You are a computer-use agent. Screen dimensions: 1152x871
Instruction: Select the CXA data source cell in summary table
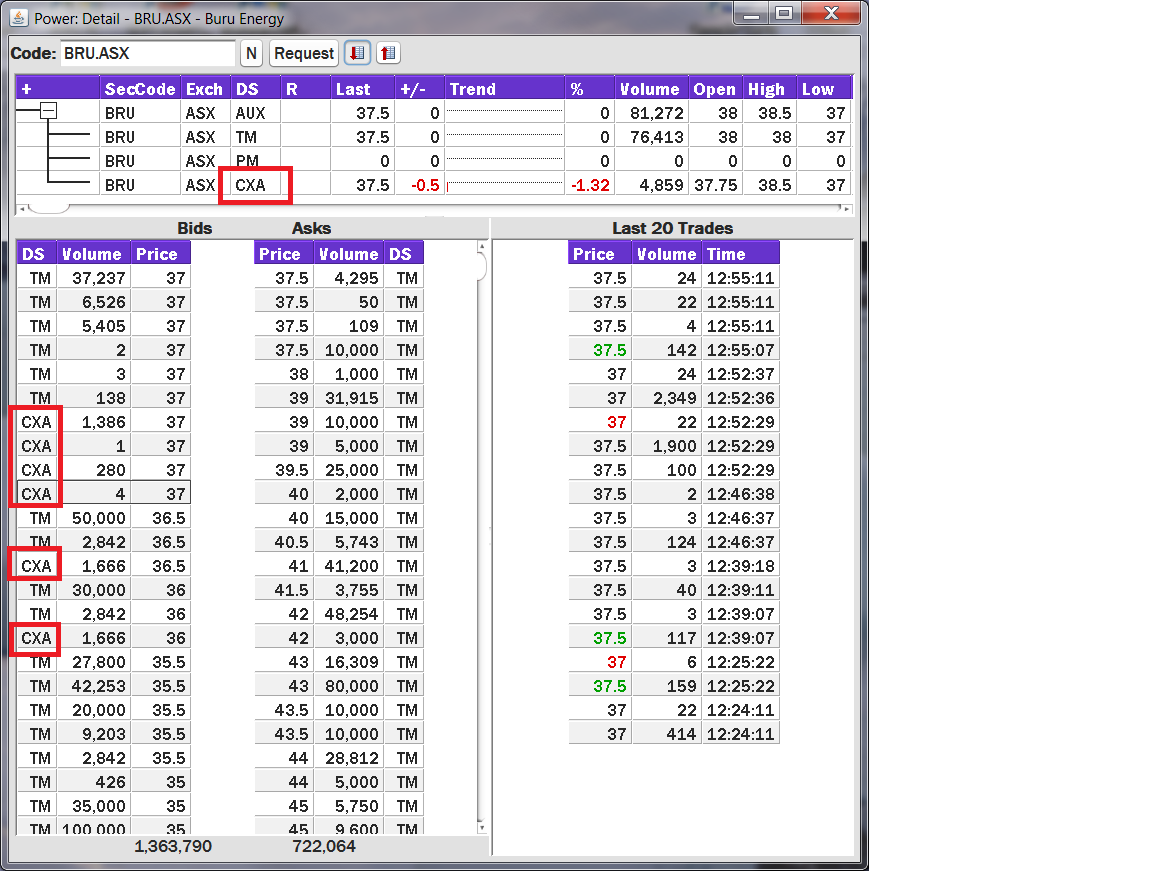256,185
